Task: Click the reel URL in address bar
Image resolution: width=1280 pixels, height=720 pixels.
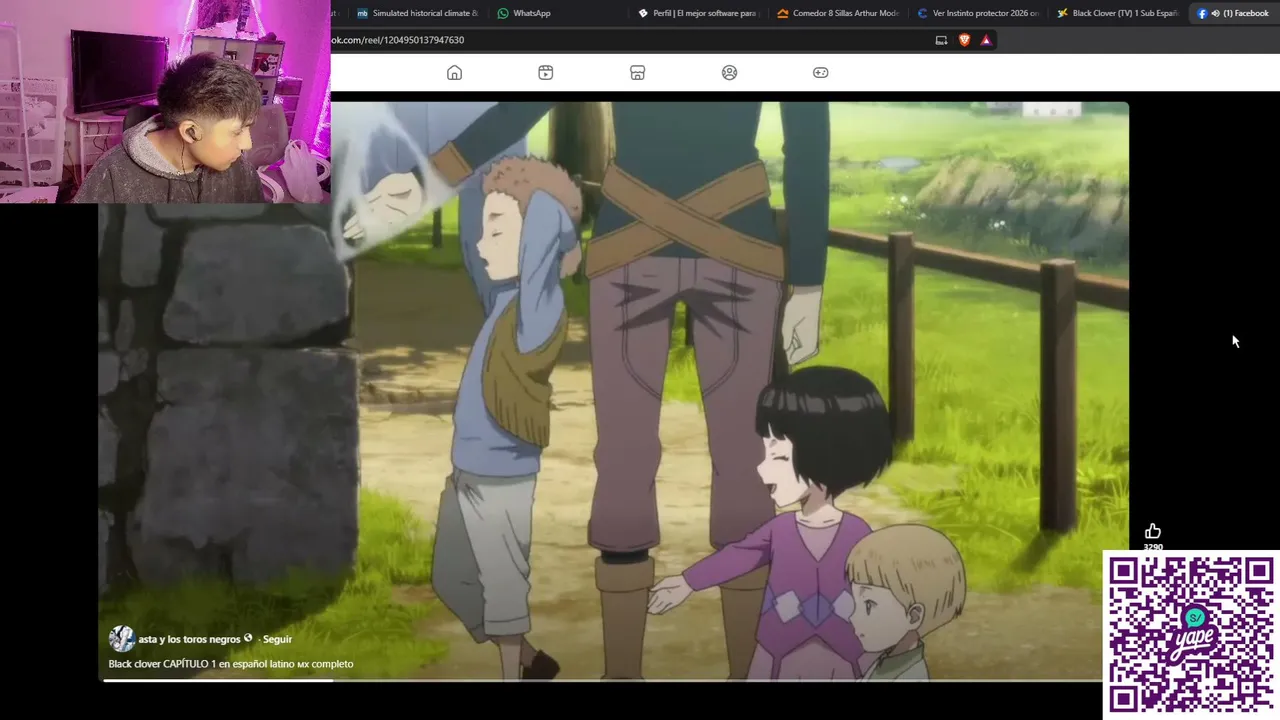Action: click(x=398, y=40)
